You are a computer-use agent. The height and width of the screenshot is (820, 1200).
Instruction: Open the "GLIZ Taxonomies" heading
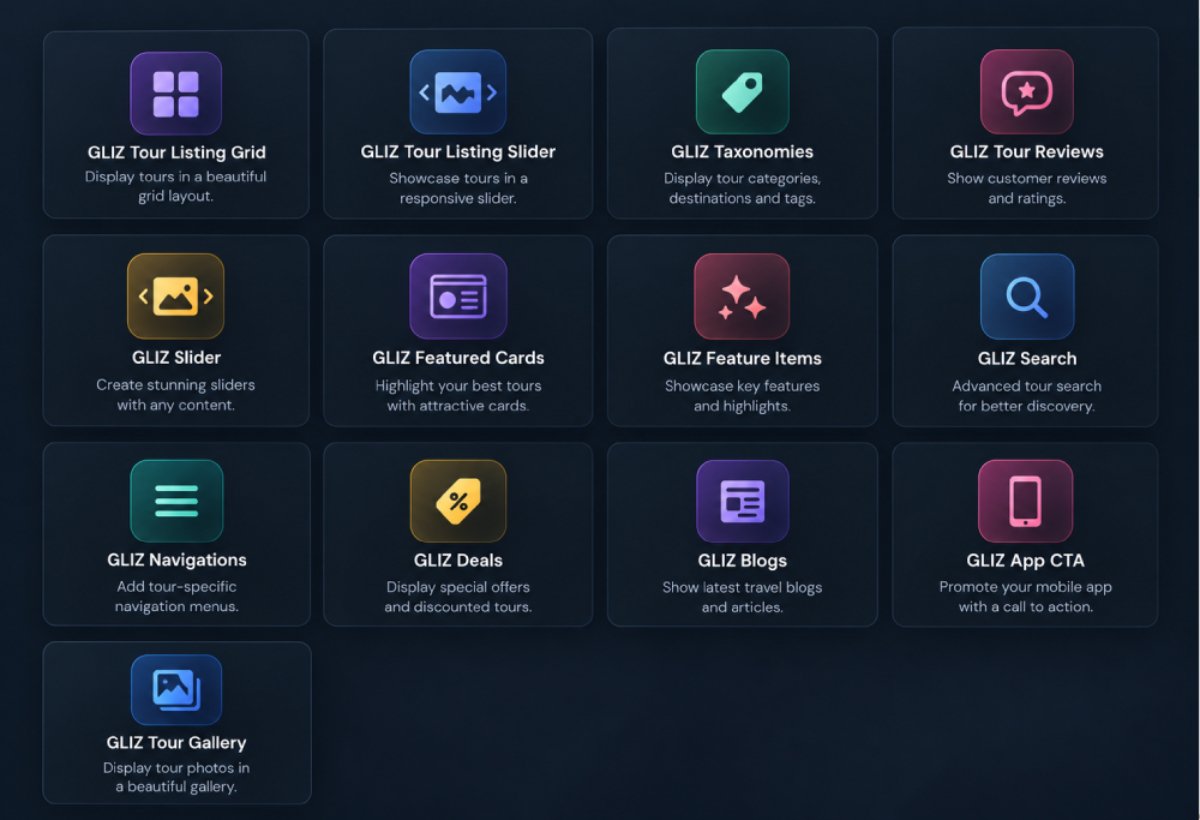pyautogui.click(x=742, y=152)
